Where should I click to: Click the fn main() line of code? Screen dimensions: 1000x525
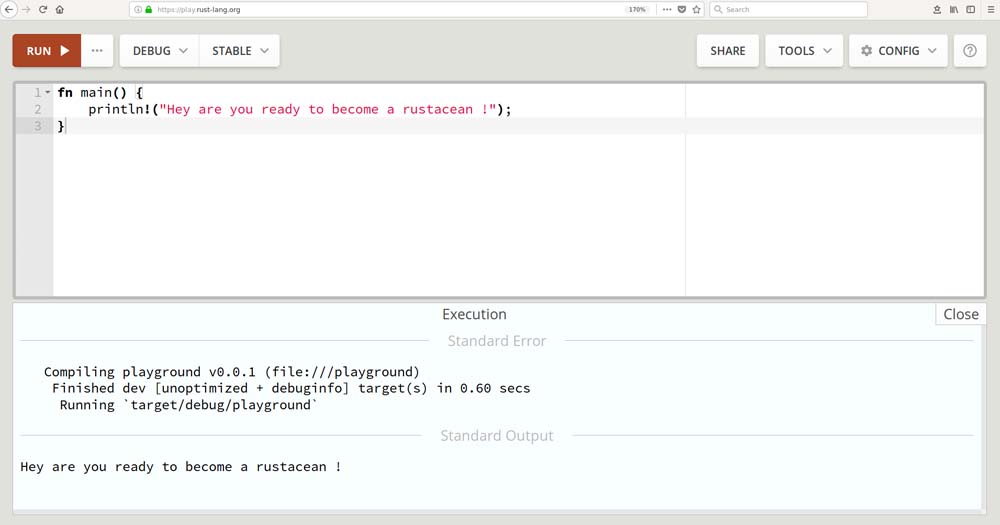pos(100,92)
